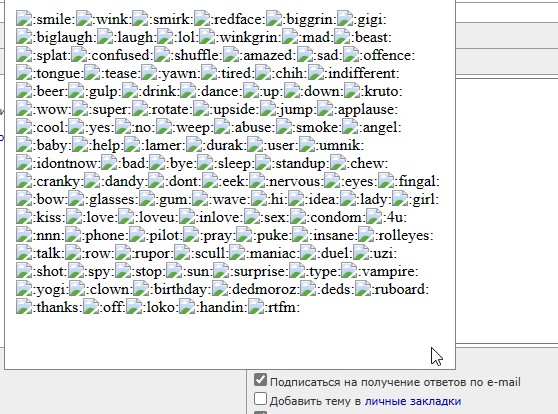Uncheck the e-mail reply subscription checkbox
Viewport: 558px width, 414px height.
(x=260, y=380)
